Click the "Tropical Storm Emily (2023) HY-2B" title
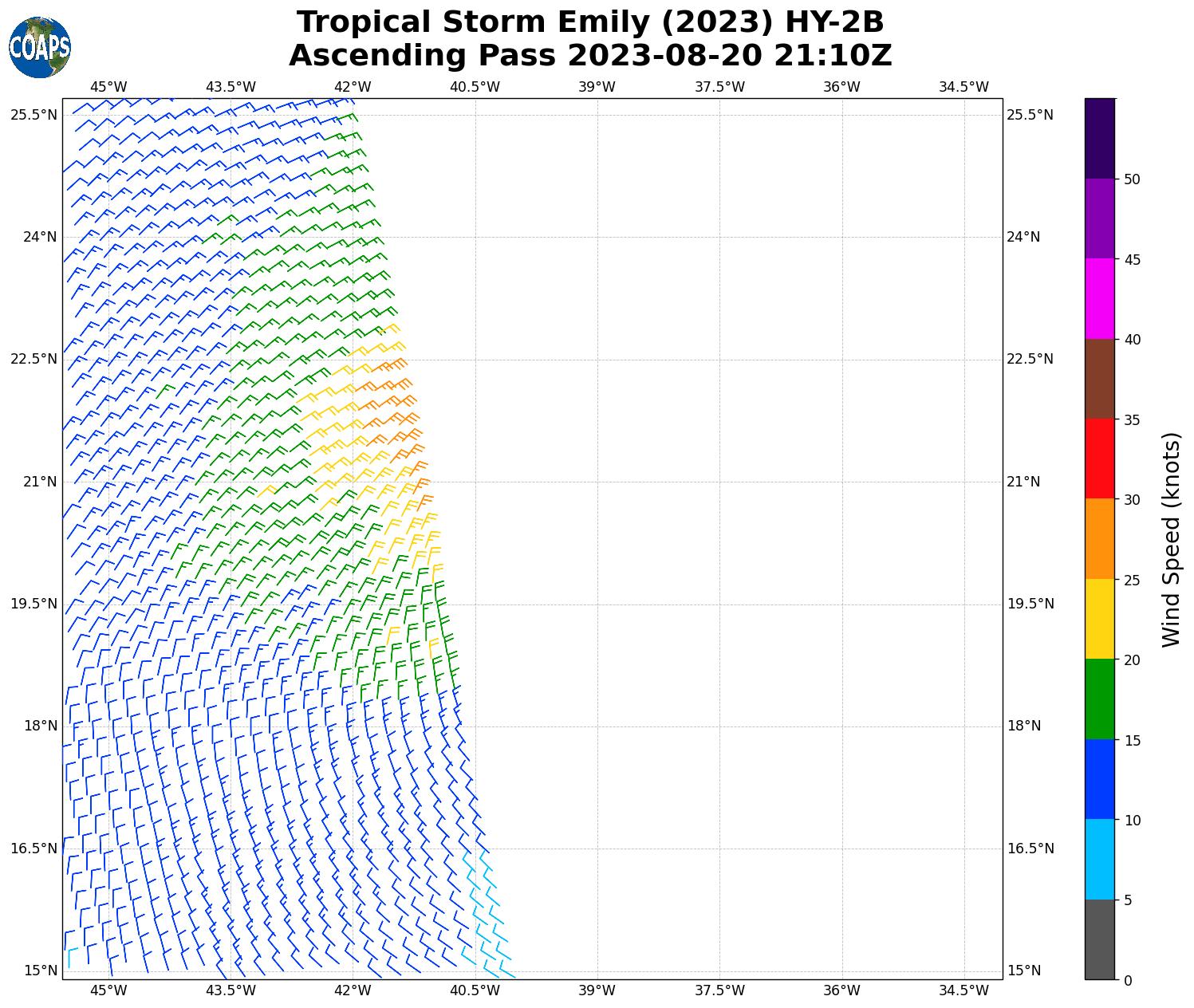 [x=590, y=22]
